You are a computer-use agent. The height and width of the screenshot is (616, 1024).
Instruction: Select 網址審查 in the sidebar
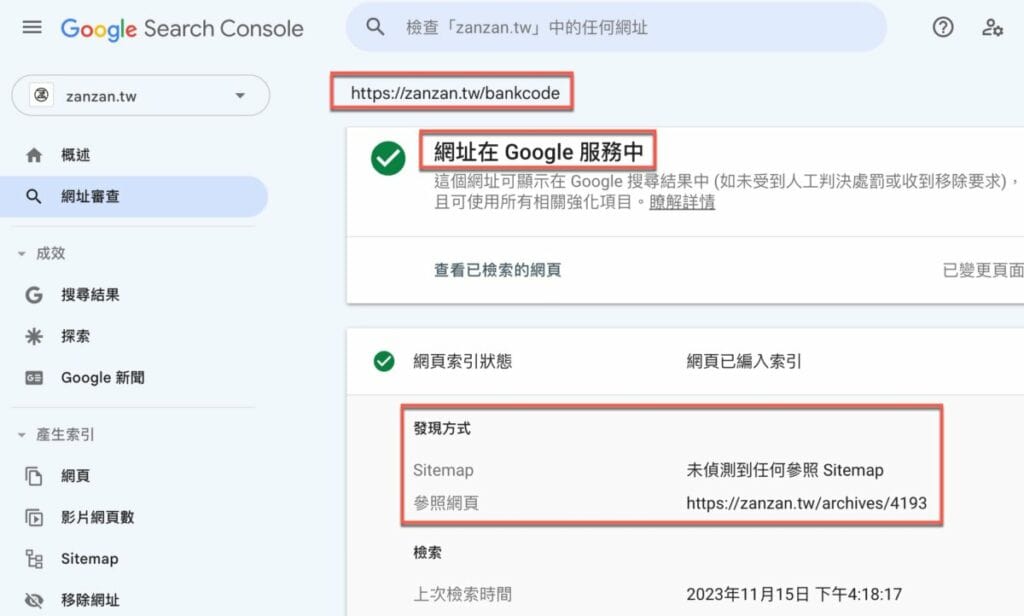click(x=134, y=196)
